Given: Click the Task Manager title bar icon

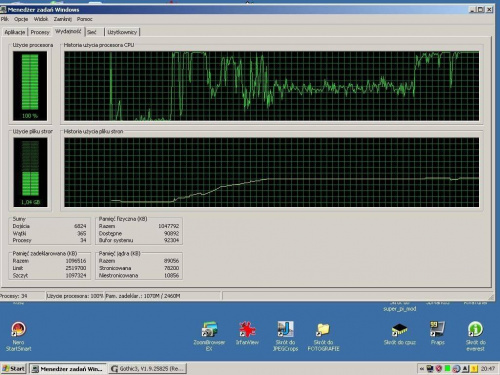Looking at the screenshot, I should point(3,9).
